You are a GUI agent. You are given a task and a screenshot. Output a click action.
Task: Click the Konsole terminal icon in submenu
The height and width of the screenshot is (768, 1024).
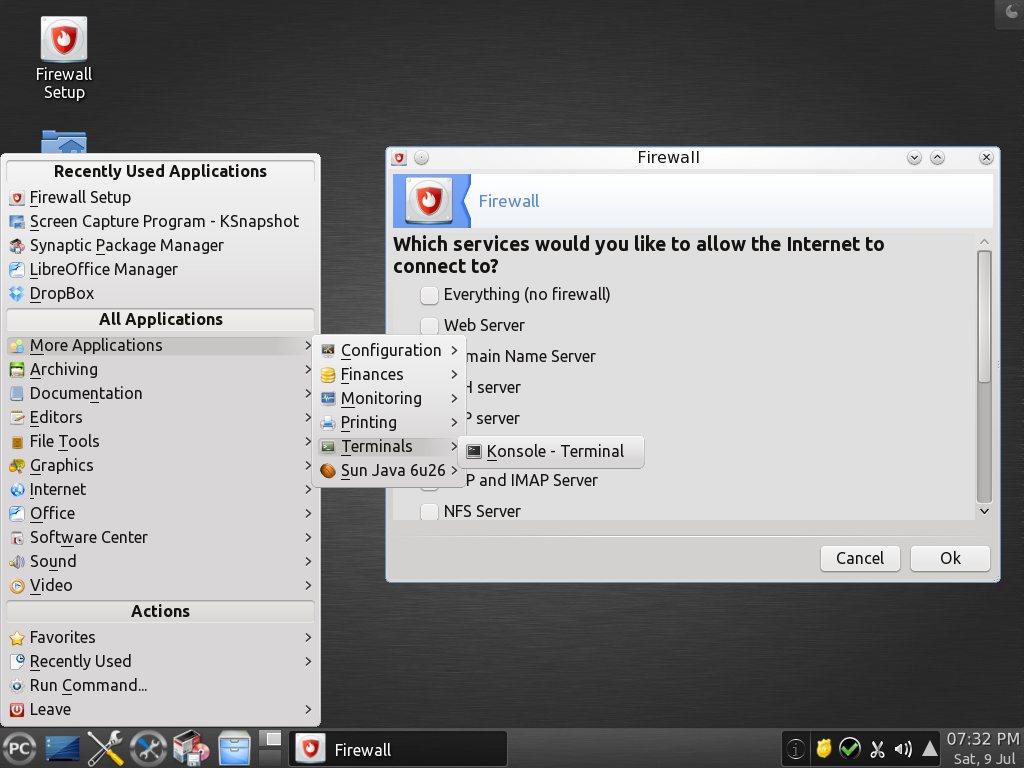click(x=474, y=451)
